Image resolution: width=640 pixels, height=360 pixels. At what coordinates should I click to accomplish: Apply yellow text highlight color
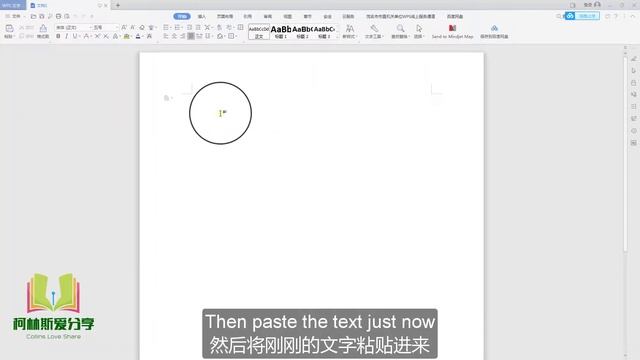[x=127, y=37]
